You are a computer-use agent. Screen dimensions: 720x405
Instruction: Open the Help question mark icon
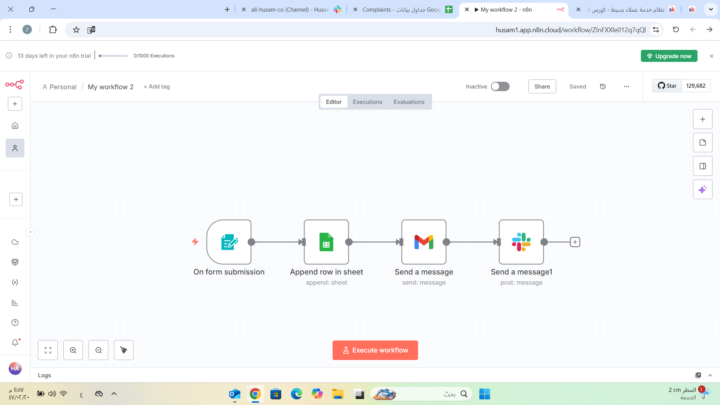[x=15, y=323]
